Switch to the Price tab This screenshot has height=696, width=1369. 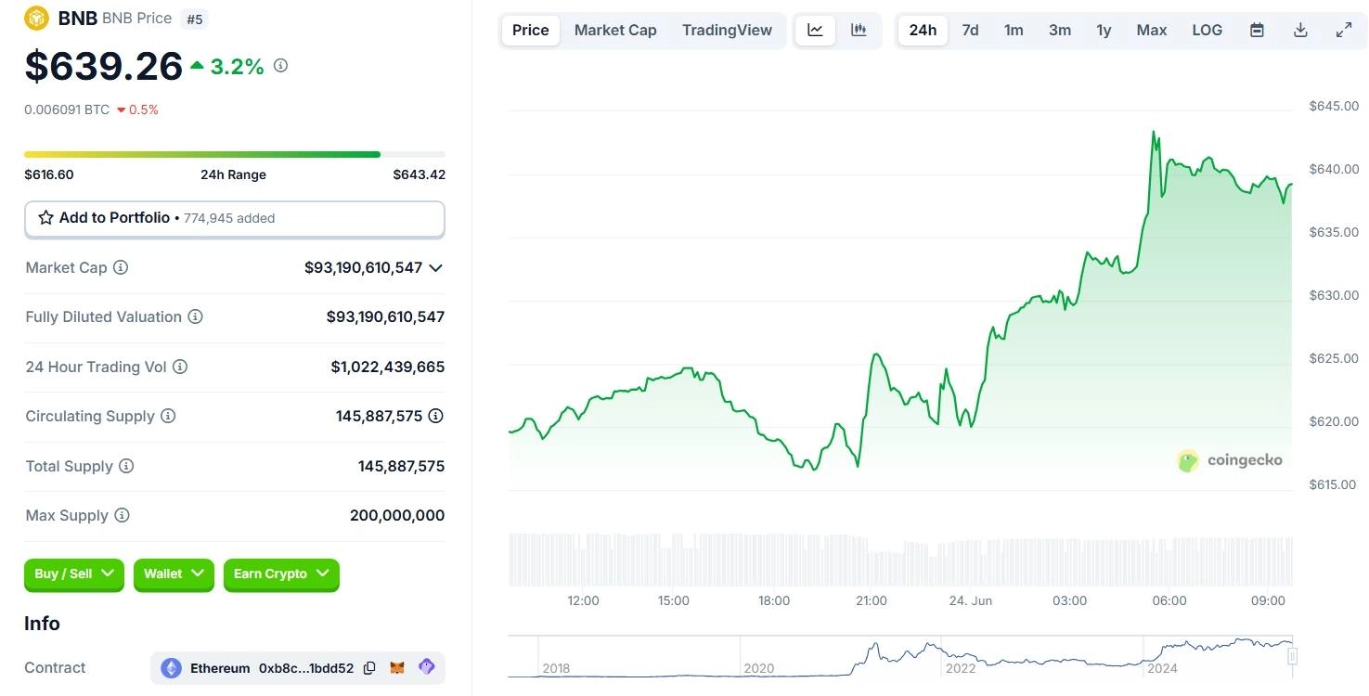click(531, 30)
